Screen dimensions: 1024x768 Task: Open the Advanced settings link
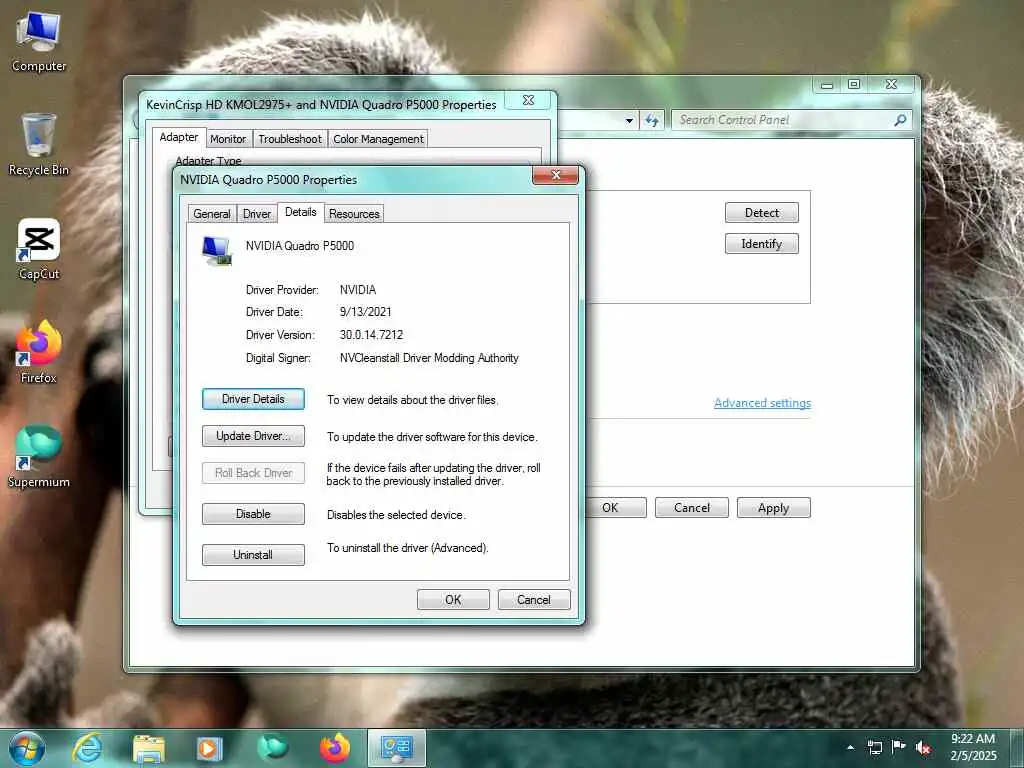click(x=762, y=403)
